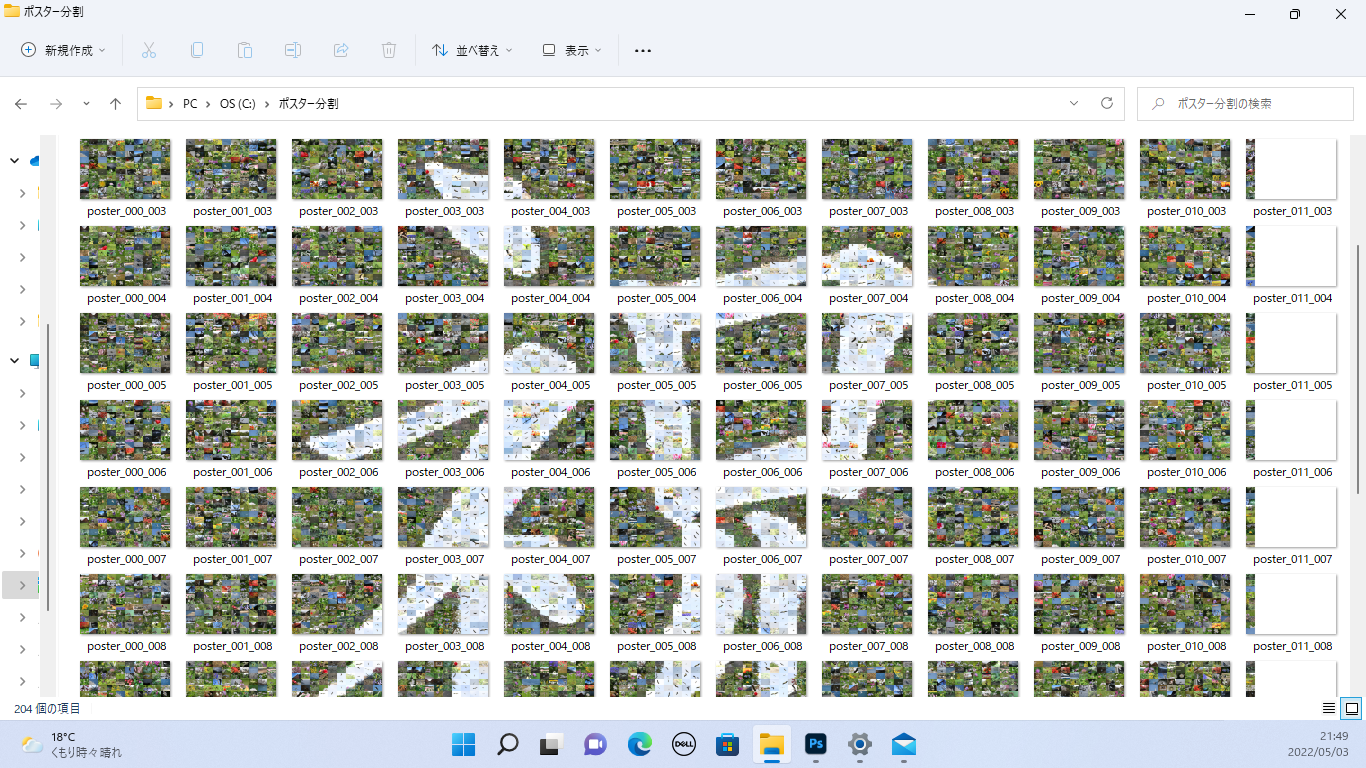Click the Copy icon in toolbar

[x=197, y=50]
